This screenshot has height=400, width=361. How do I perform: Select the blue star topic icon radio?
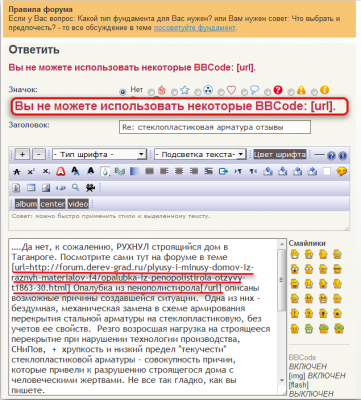click(174, 91)
